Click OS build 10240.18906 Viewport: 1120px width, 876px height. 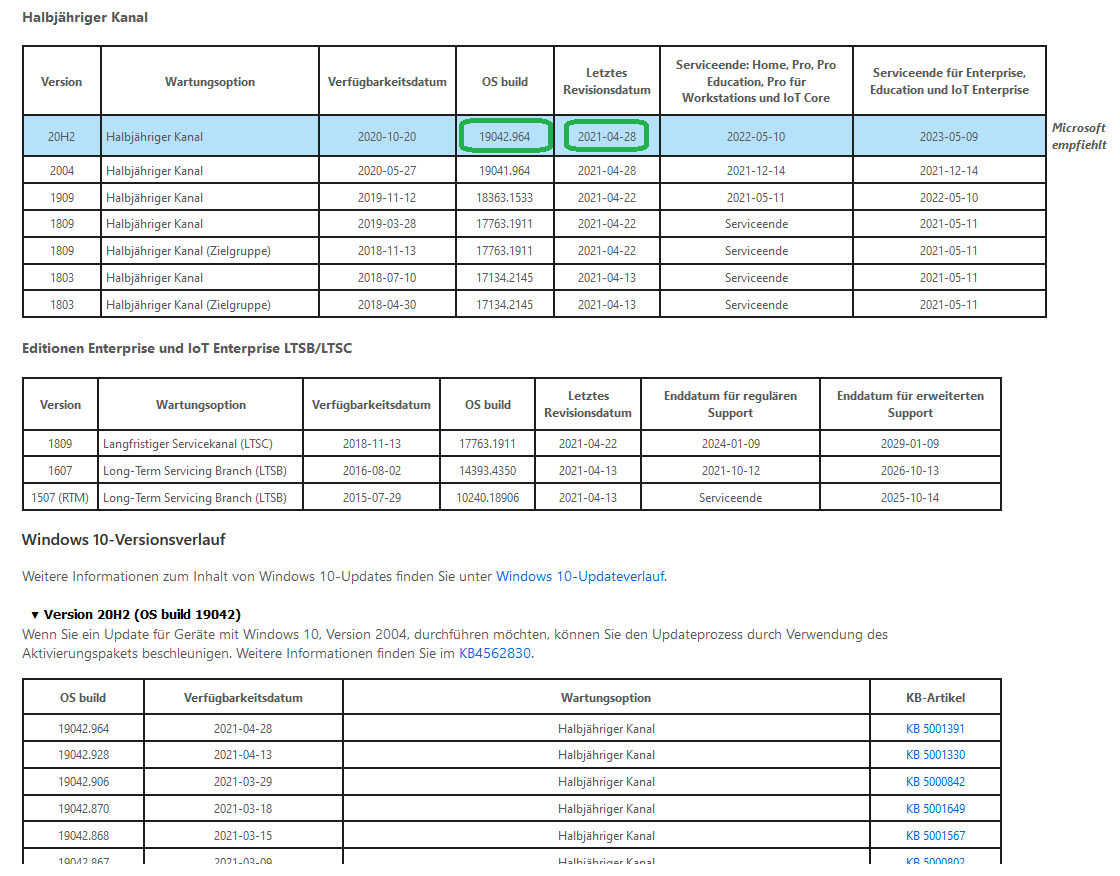click(x=487, y=497)
